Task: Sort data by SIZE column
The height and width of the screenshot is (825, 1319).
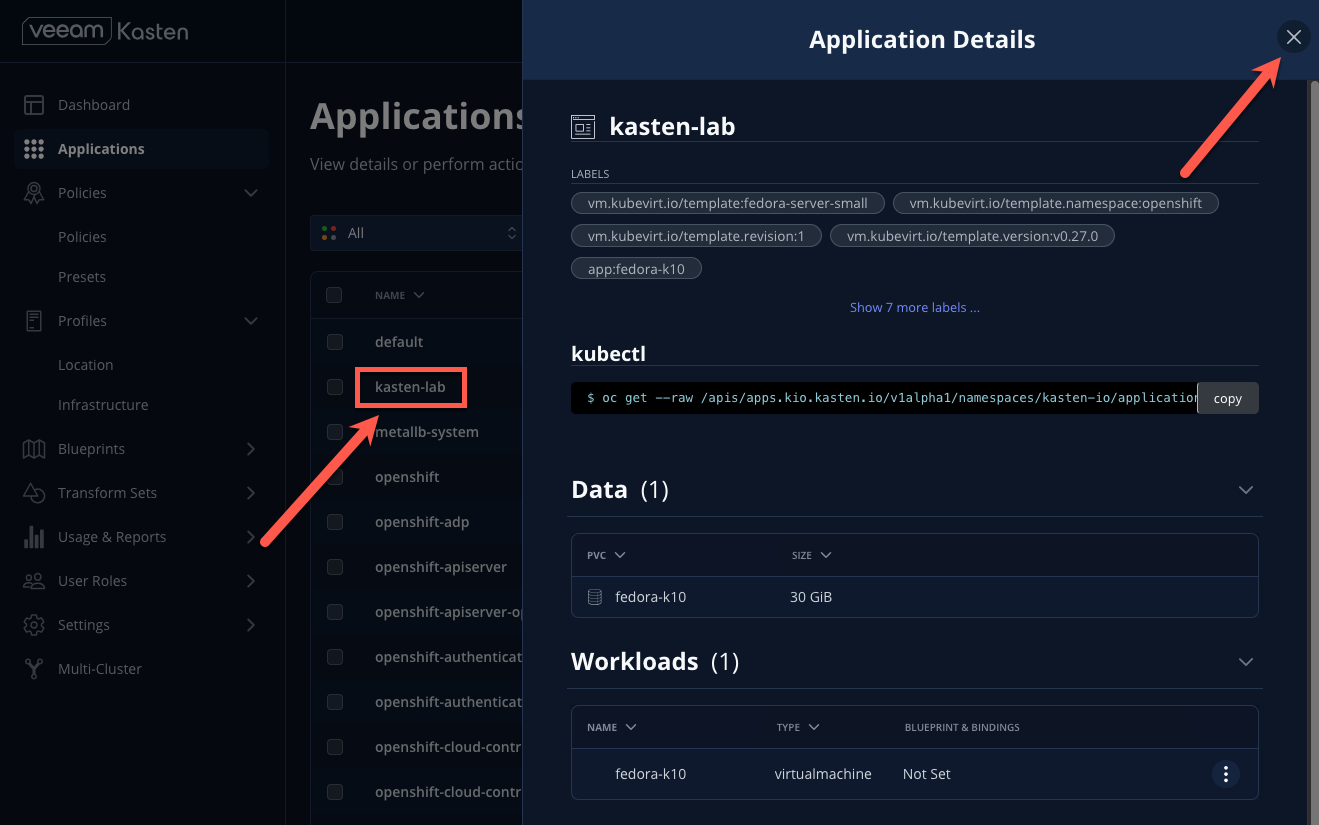Action: pos(811,555)
